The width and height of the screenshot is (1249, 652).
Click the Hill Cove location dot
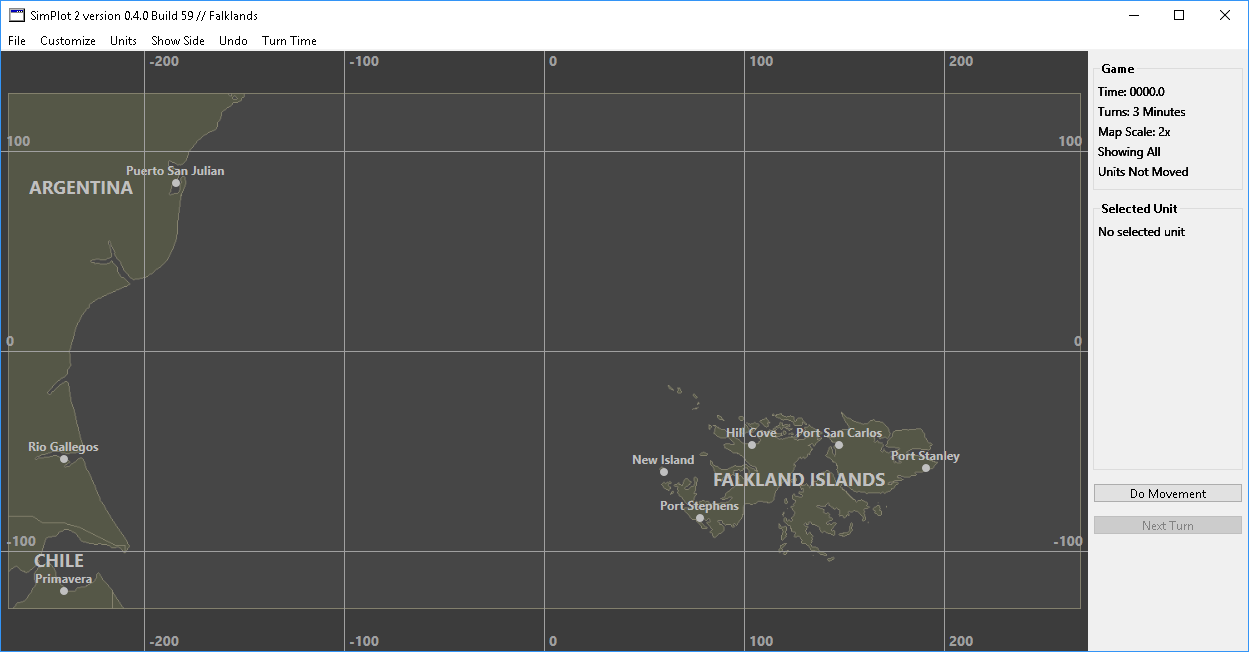click(752, 445)
